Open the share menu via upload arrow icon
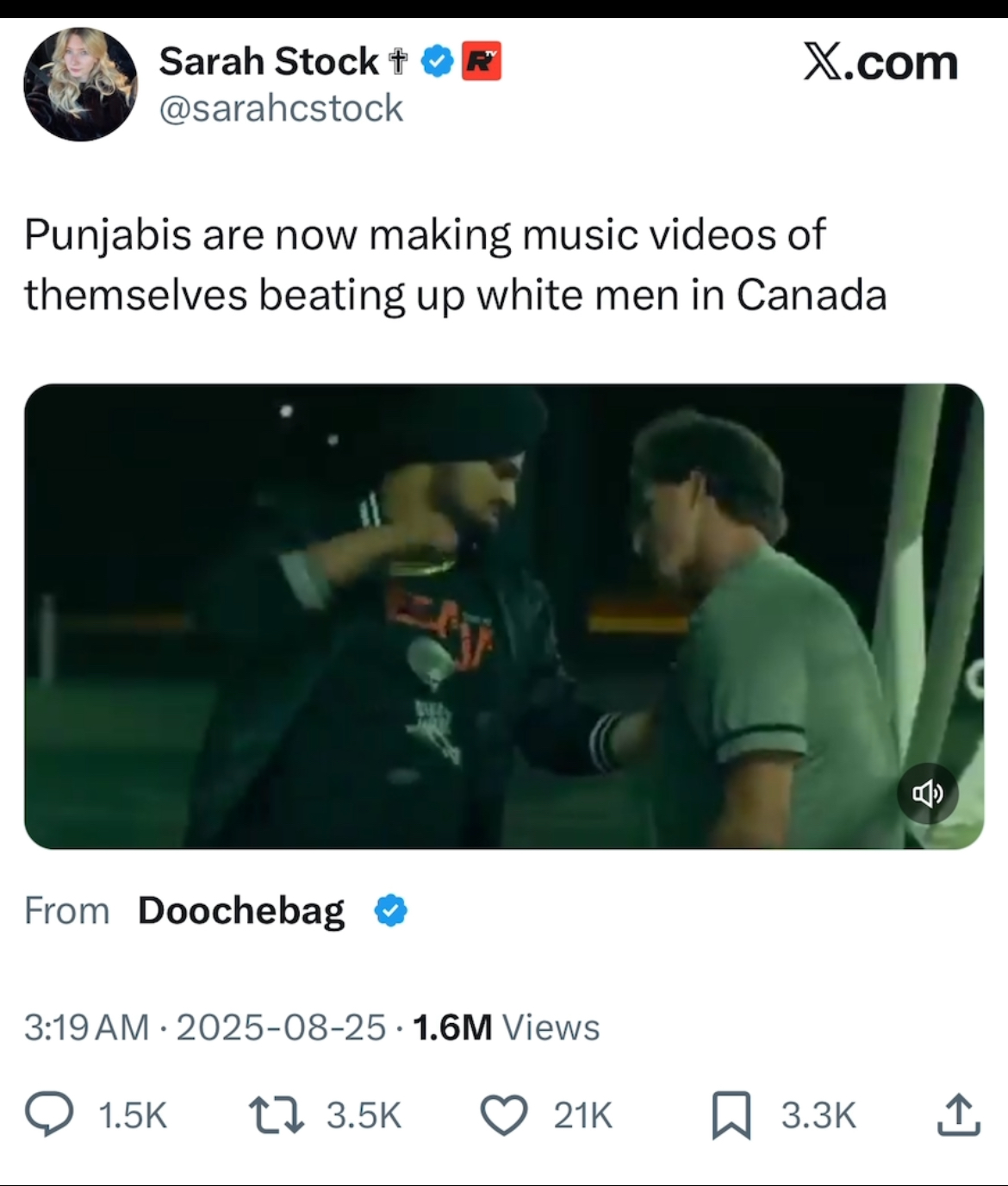 coord(958,1114)
